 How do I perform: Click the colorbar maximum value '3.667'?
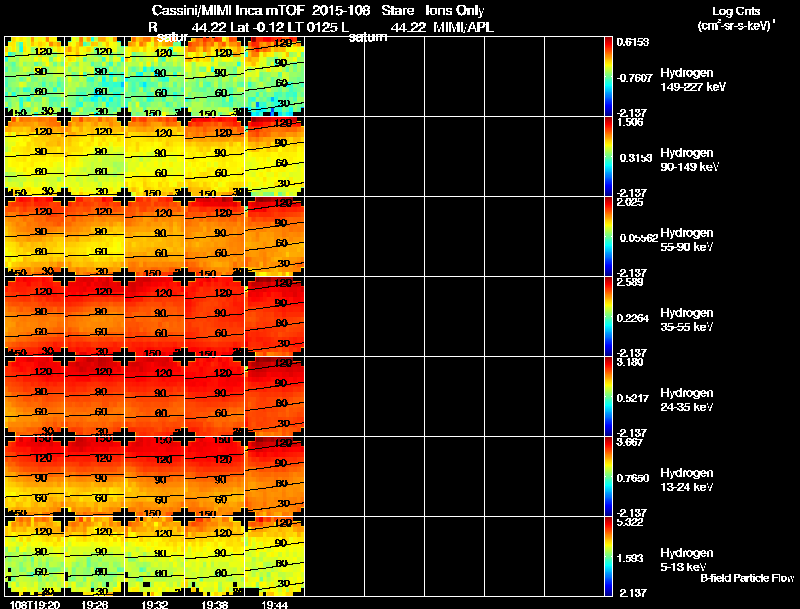[x=630, y=443]
